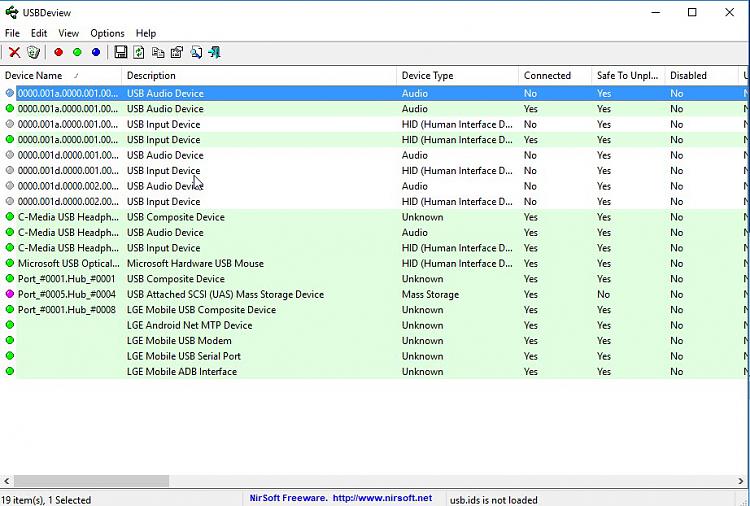The width and height of the screenshot is (750, 506).
Task: Click green dot beside LGE Mobile USB Modem
Action: click(x=10, y=341)
